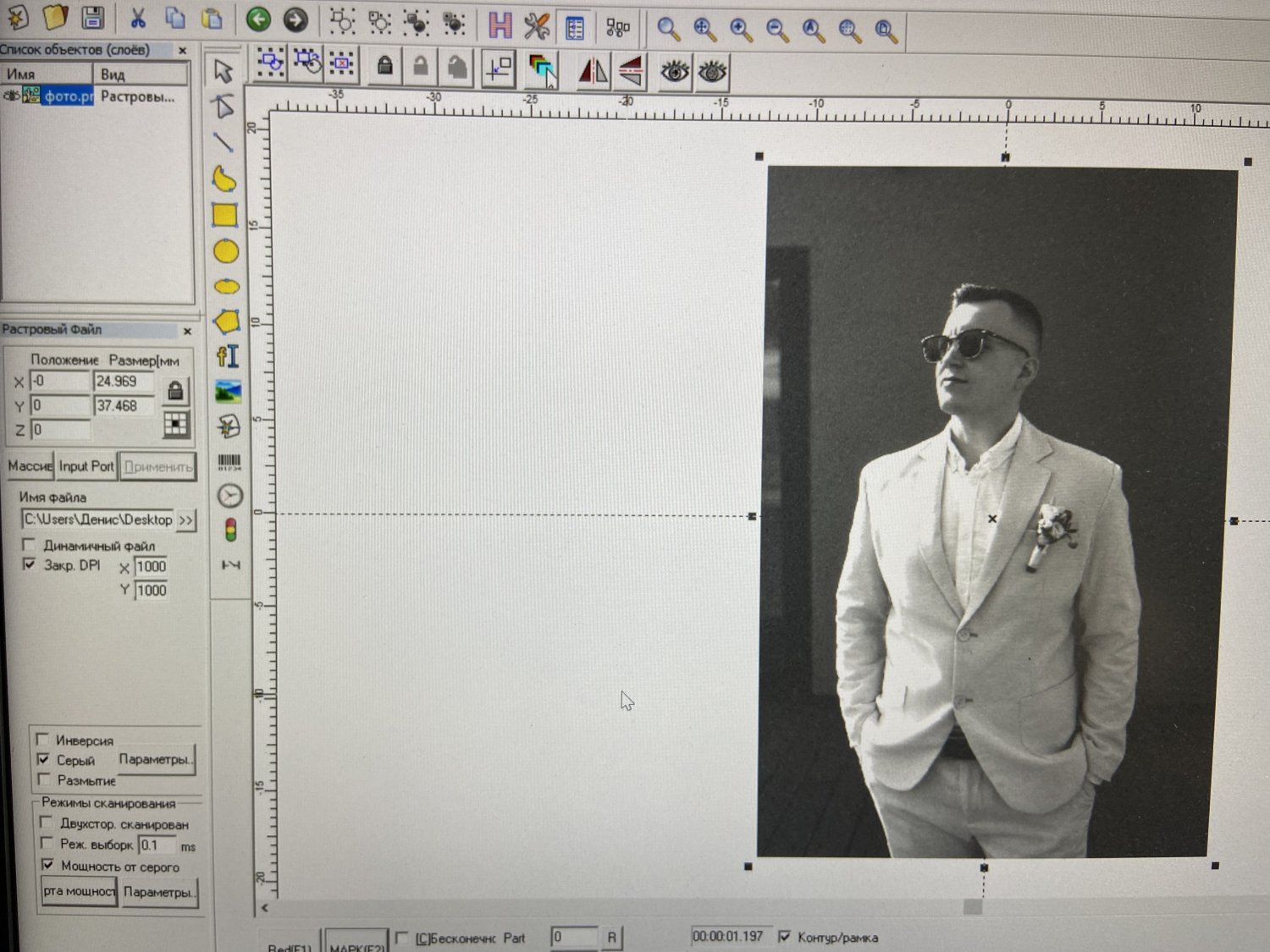The height and width of the screenshot is (952, 1270).
Task: Click the Barcode tool icon
Action: (229, 462)
